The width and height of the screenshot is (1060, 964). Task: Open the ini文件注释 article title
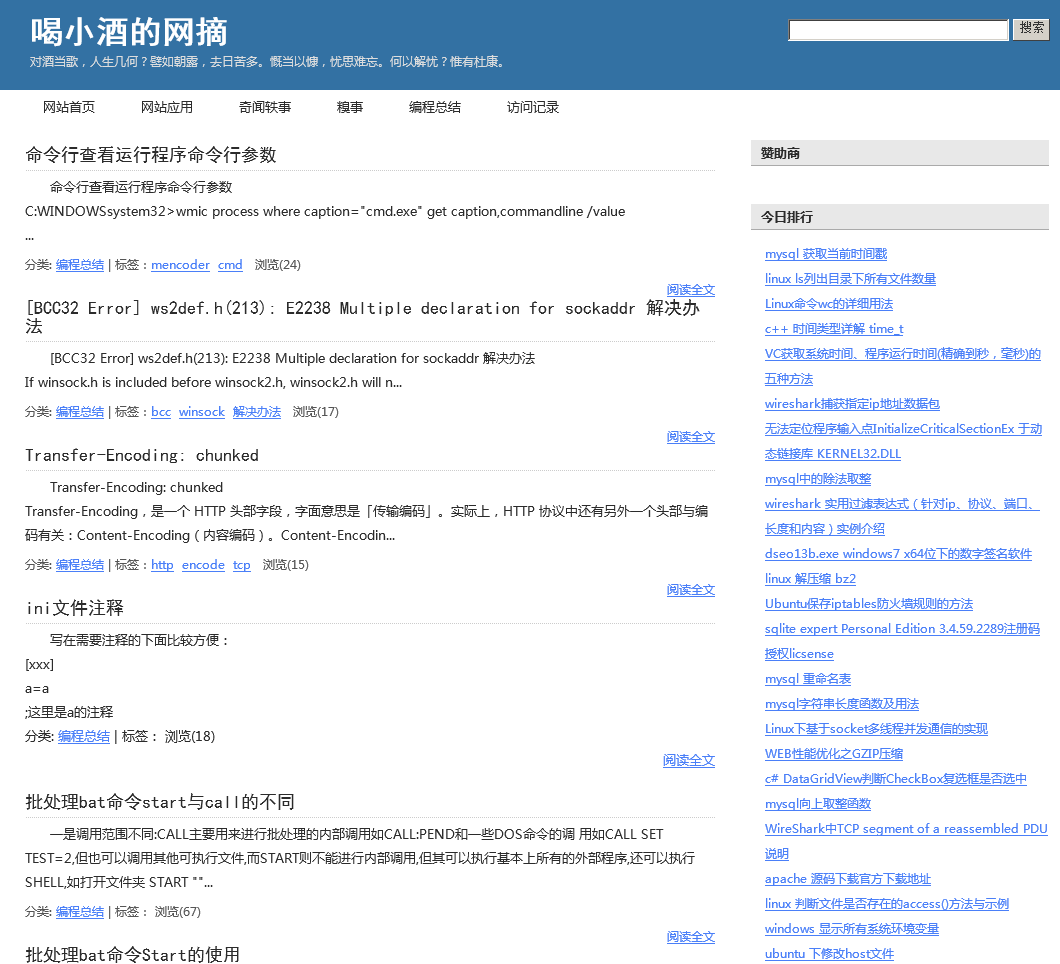coord(74,608)
